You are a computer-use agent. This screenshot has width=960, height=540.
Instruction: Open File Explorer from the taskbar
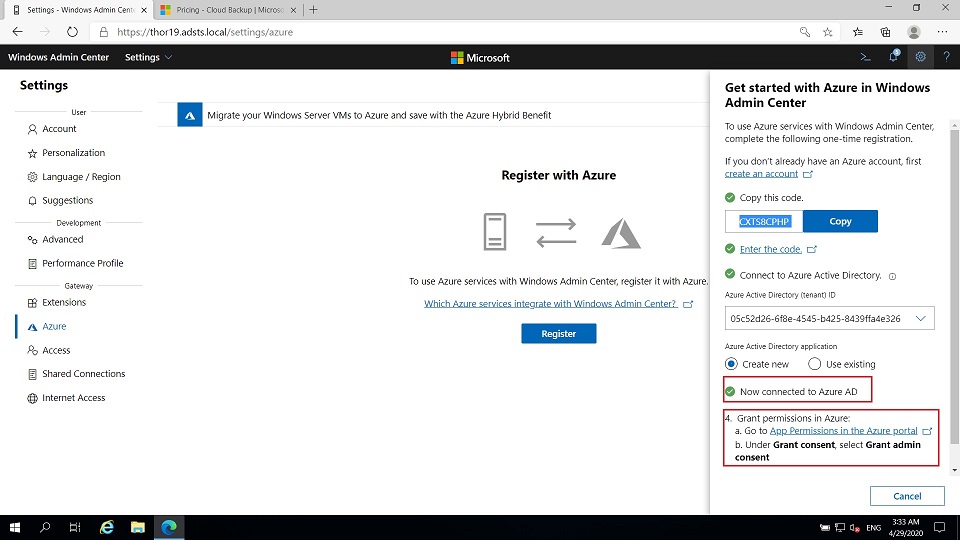click(138, 527)
